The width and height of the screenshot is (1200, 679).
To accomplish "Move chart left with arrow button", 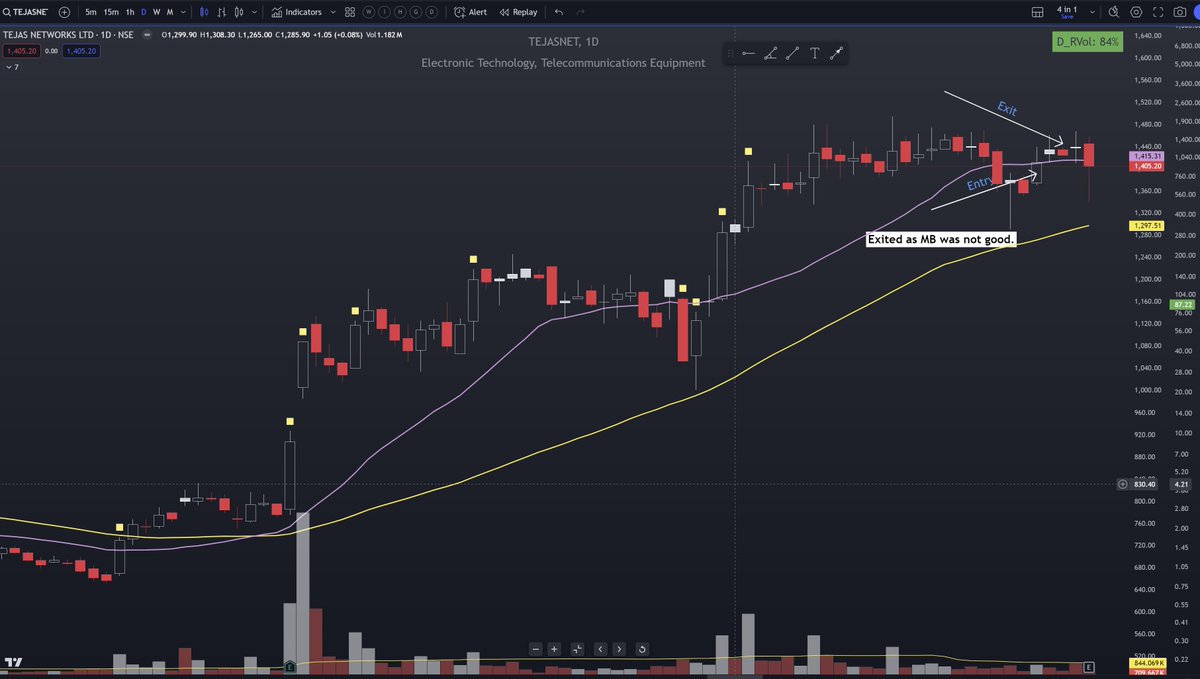I will (x=600, y=649).
